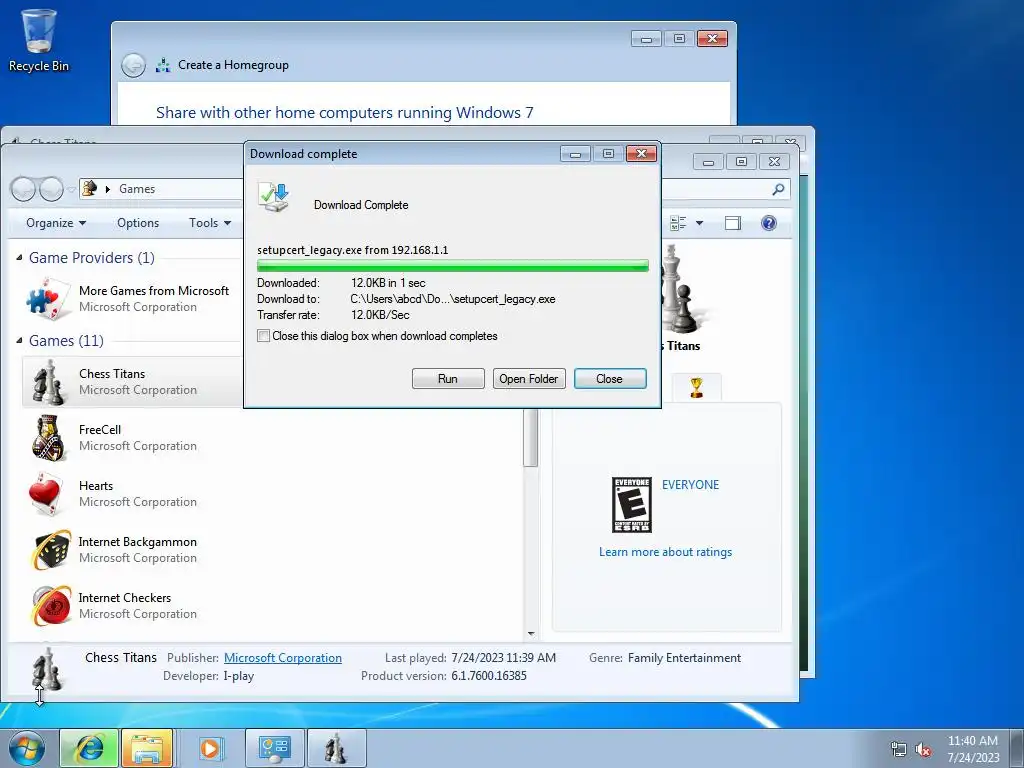Click the Show desktop strip
This screenshot has height=768, width=1024.
coord(1018,748)
